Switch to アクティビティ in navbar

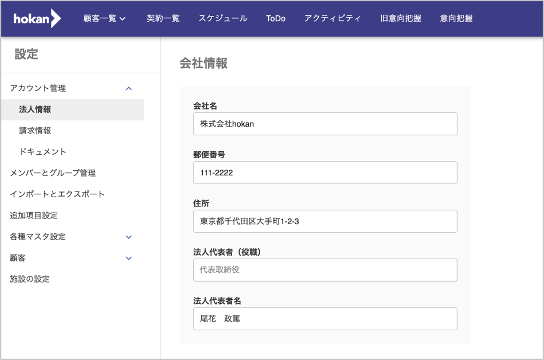[x=332, y=18]
